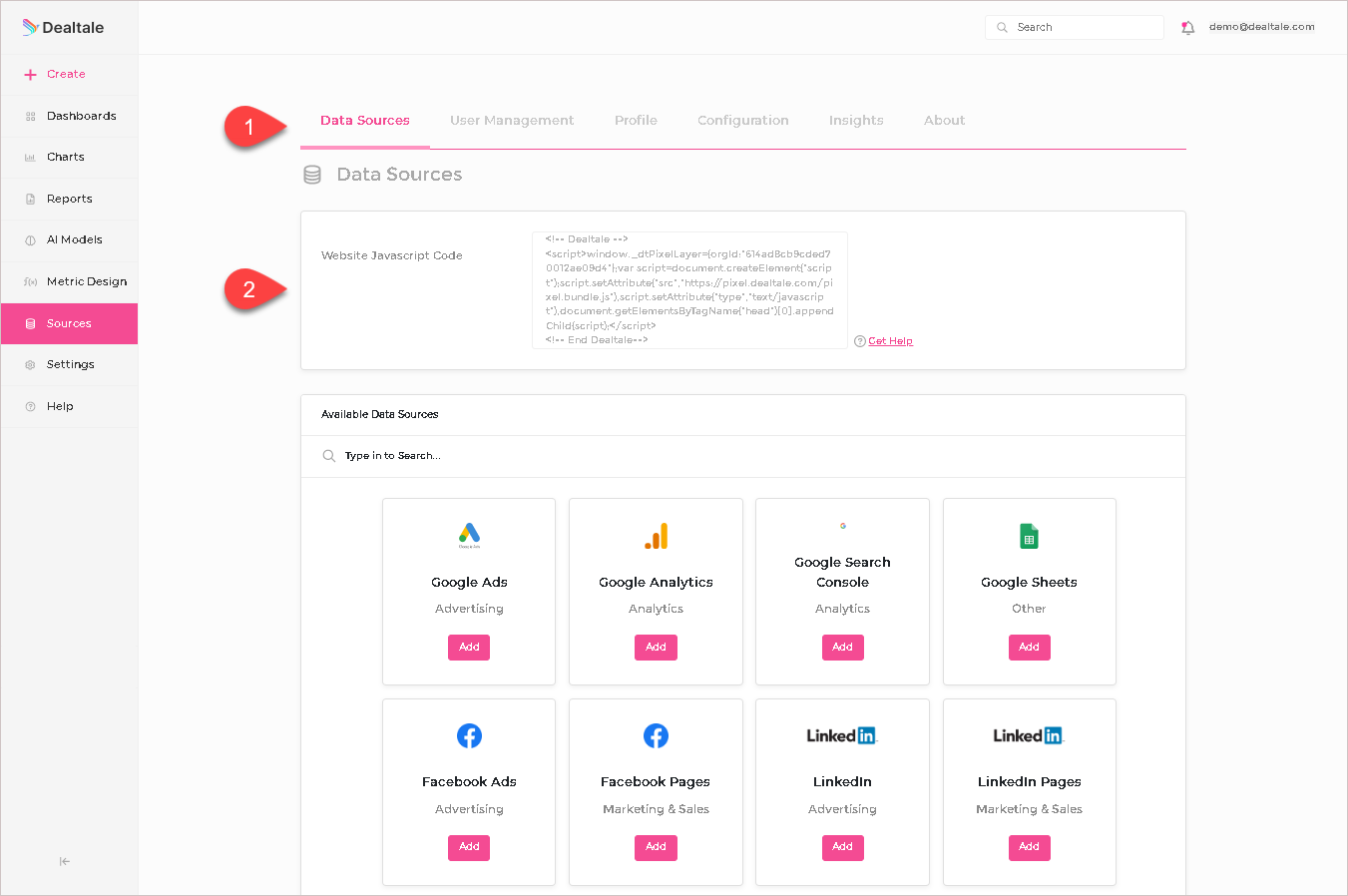Switch to the Configuration tab
This screenshot has height=896, width=1348.
[x=743, y=121]
